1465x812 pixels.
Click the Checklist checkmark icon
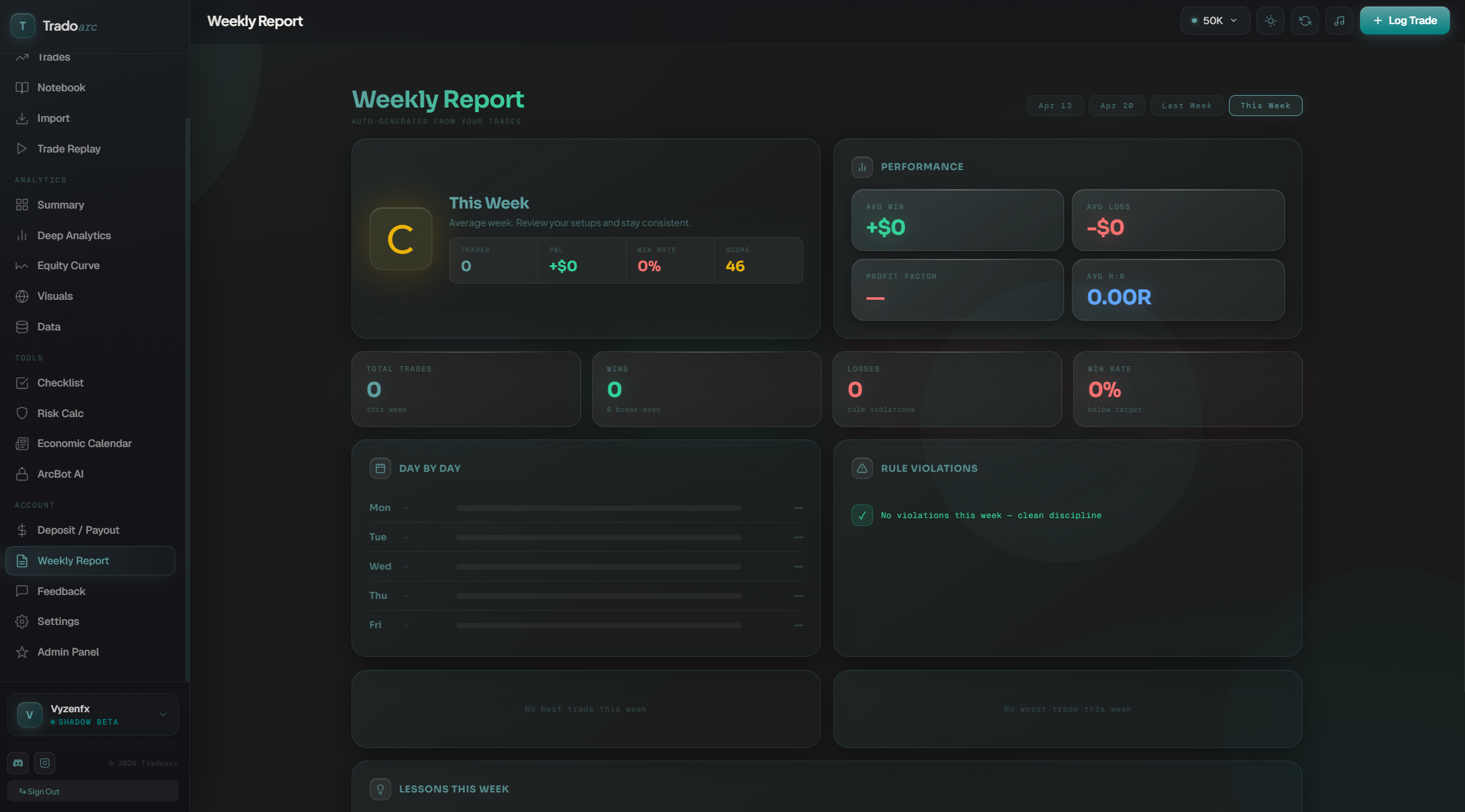tap(22, 383)
